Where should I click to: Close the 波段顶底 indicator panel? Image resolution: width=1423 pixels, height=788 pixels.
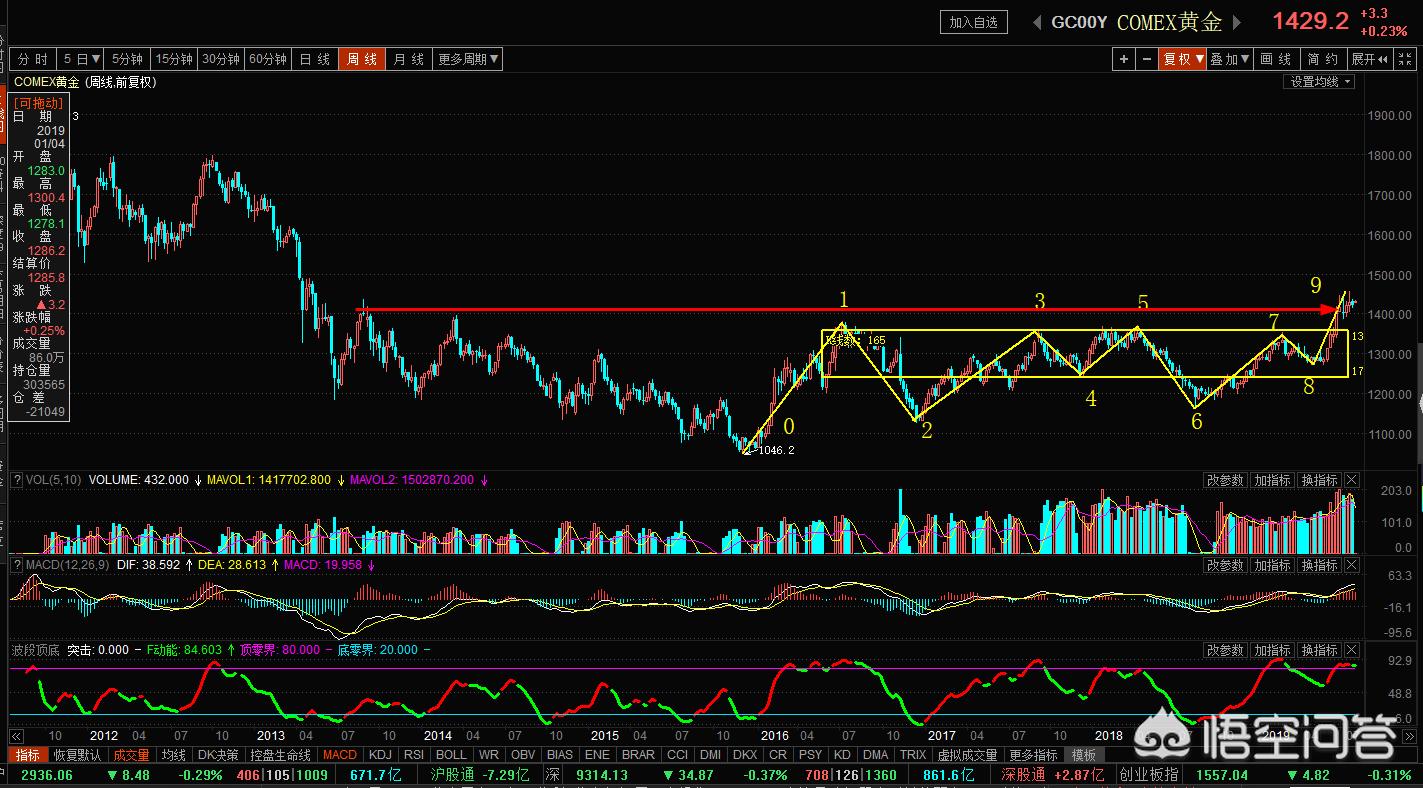(x=1351, y=651)
